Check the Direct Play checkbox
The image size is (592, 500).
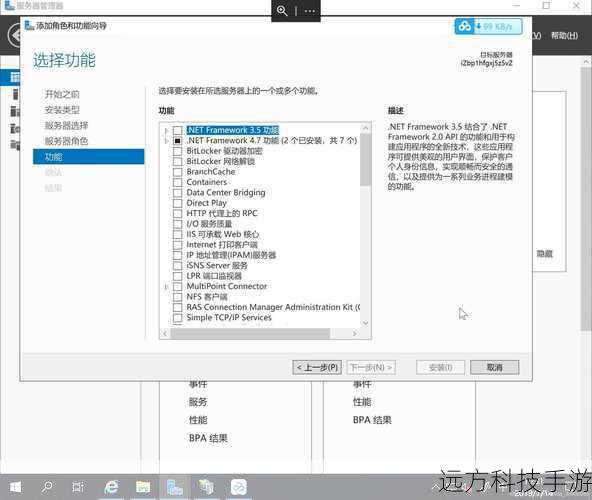tap(177, 203)
